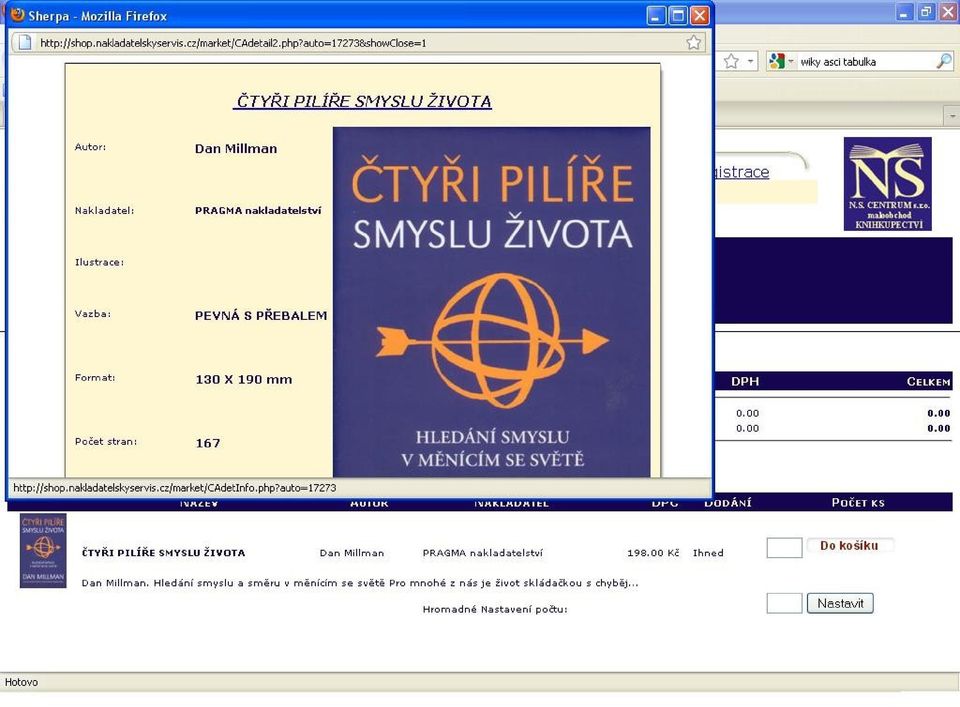Click the N.S. Centrum bookshop logo
Screen dimensions: 960x707
pyautogui.click(x=887, y=184)
